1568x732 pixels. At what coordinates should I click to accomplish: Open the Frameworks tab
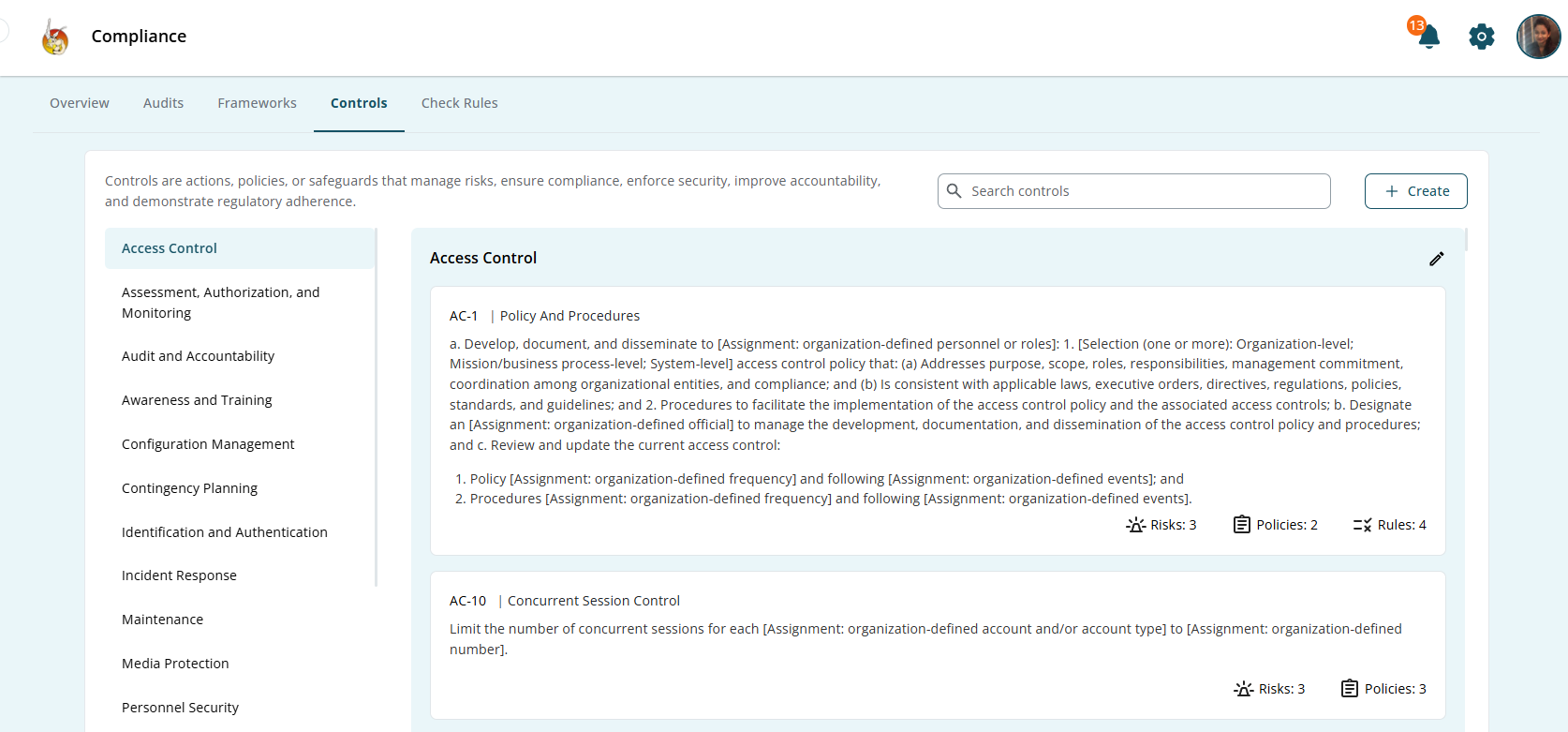pyautogui.click(x=257, y=103)
